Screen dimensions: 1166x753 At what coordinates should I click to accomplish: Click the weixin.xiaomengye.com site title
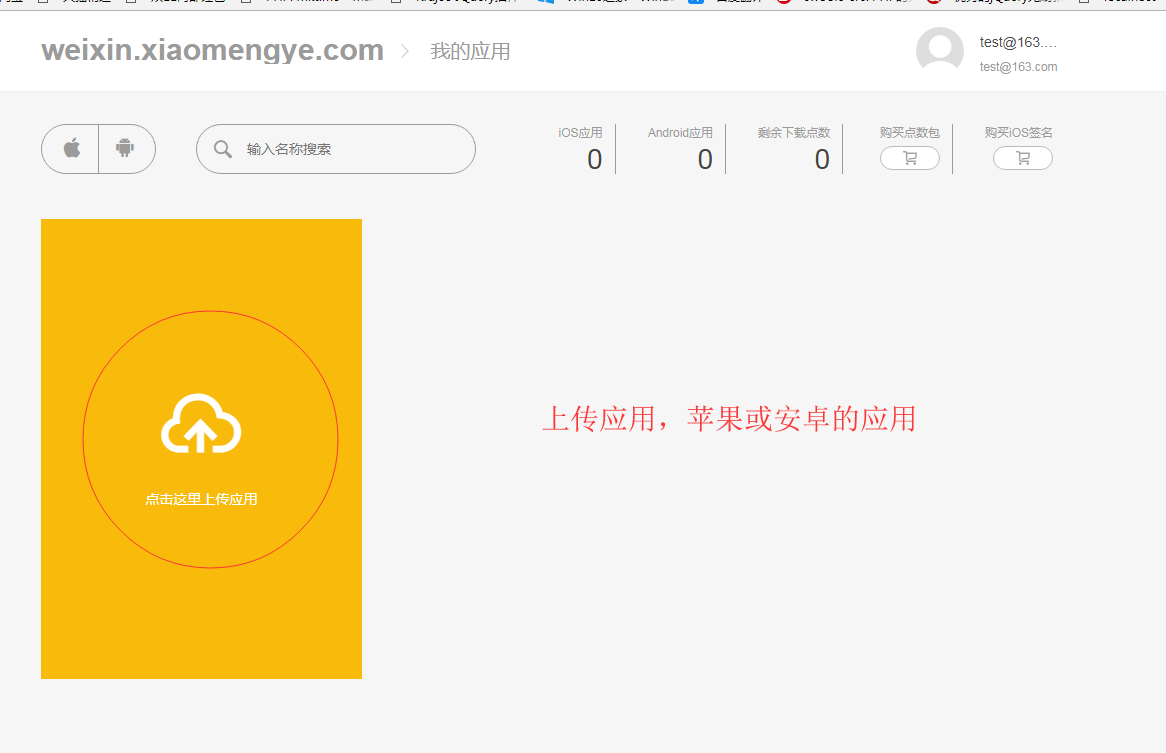click(x=213, y=51)
